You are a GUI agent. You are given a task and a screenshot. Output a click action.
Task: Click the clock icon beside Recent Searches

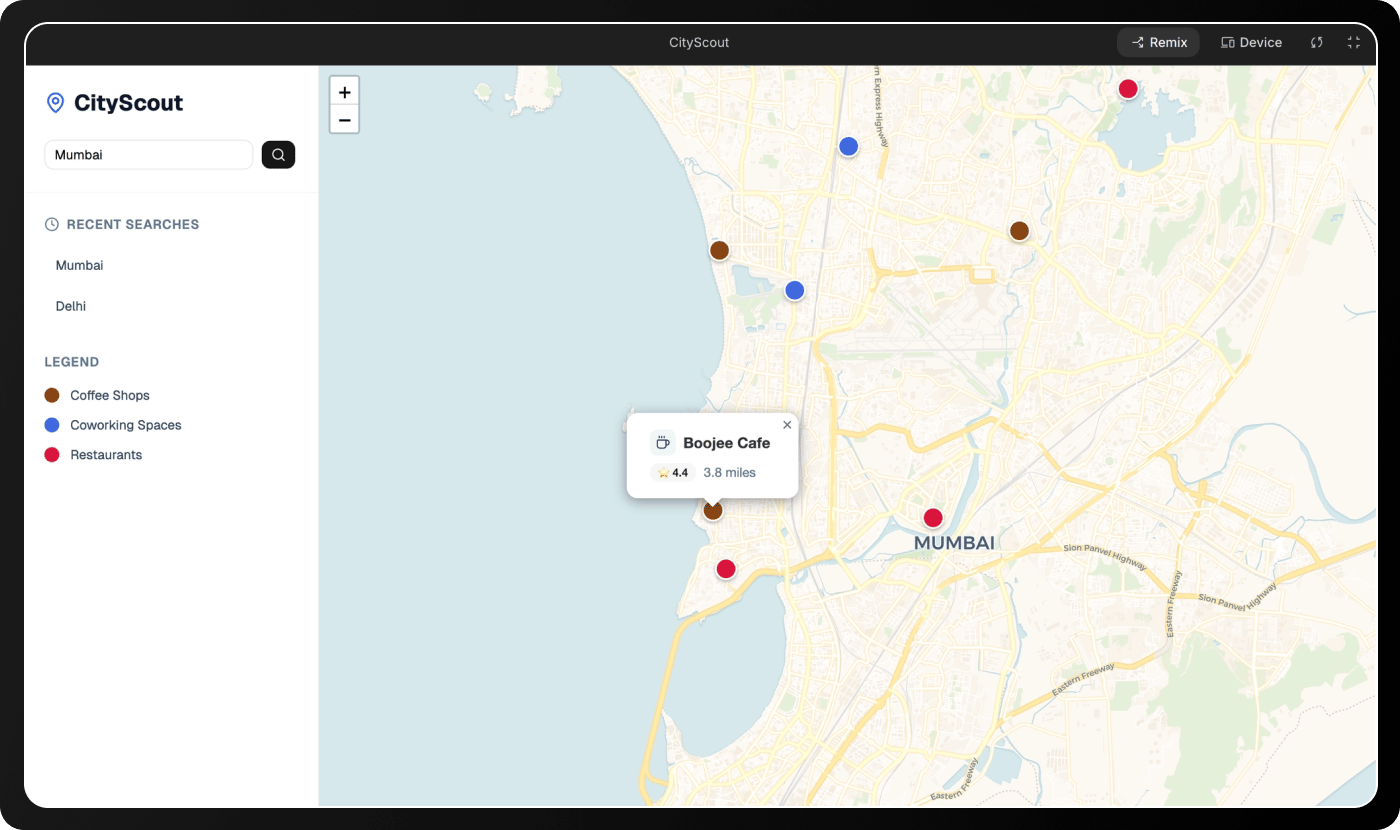tap(52, 225)
